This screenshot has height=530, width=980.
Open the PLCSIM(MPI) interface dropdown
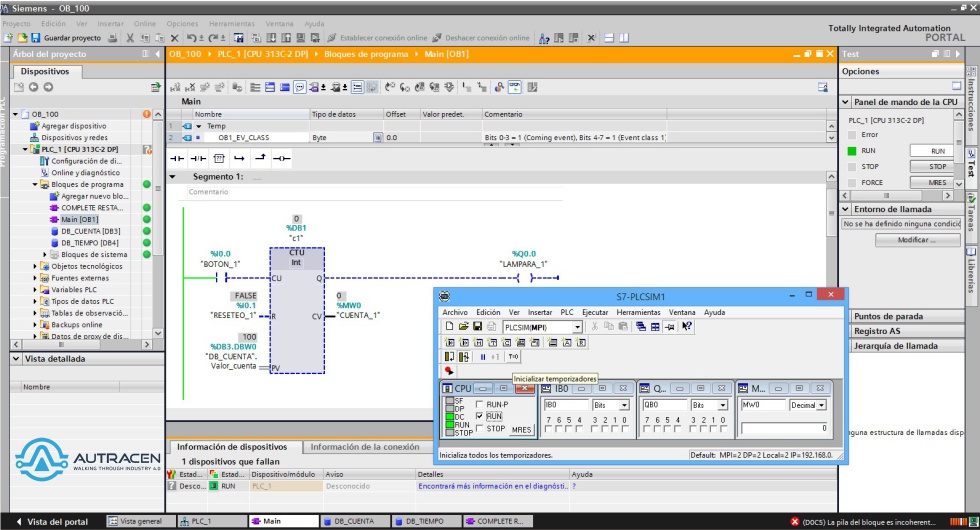coord(578,327)
